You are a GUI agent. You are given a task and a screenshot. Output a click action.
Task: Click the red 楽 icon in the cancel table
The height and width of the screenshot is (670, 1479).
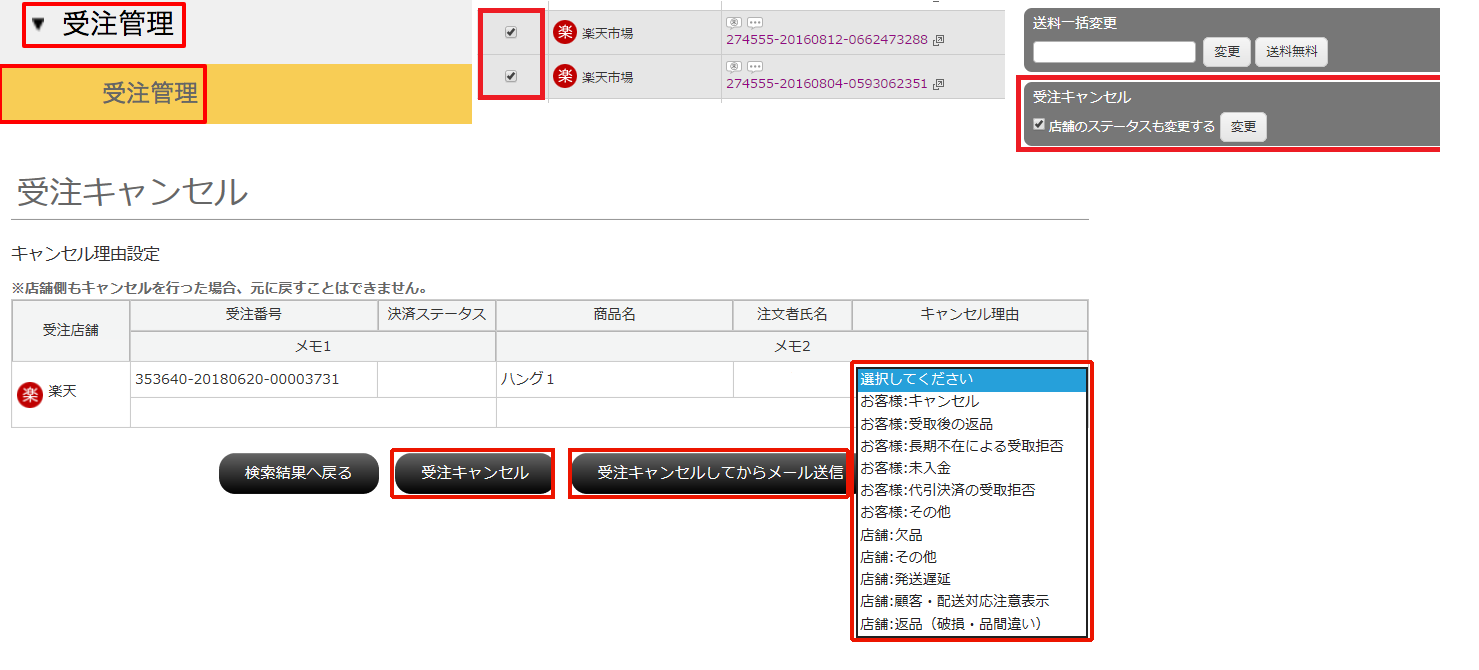click(x=30, y=394)
